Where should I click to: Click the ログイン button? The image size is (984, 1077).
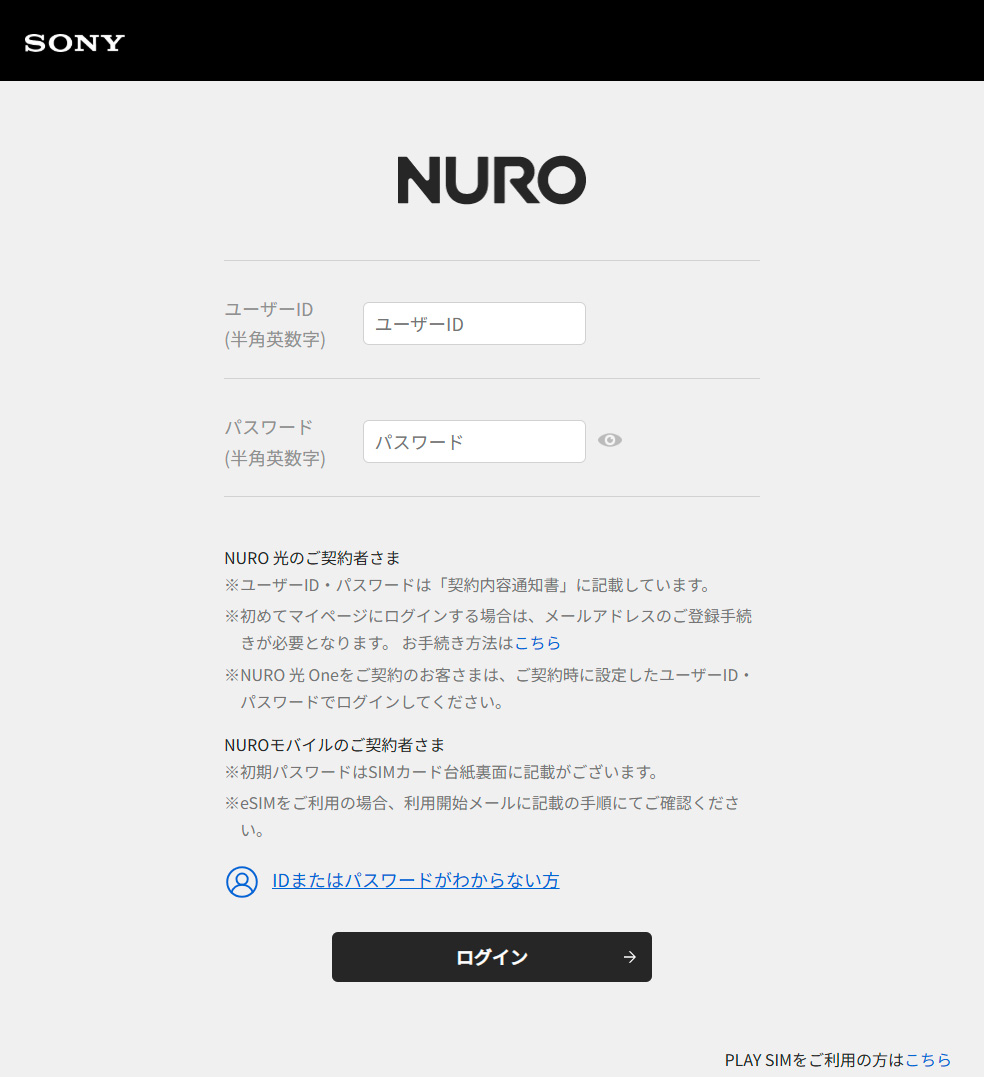pos(492,957)
